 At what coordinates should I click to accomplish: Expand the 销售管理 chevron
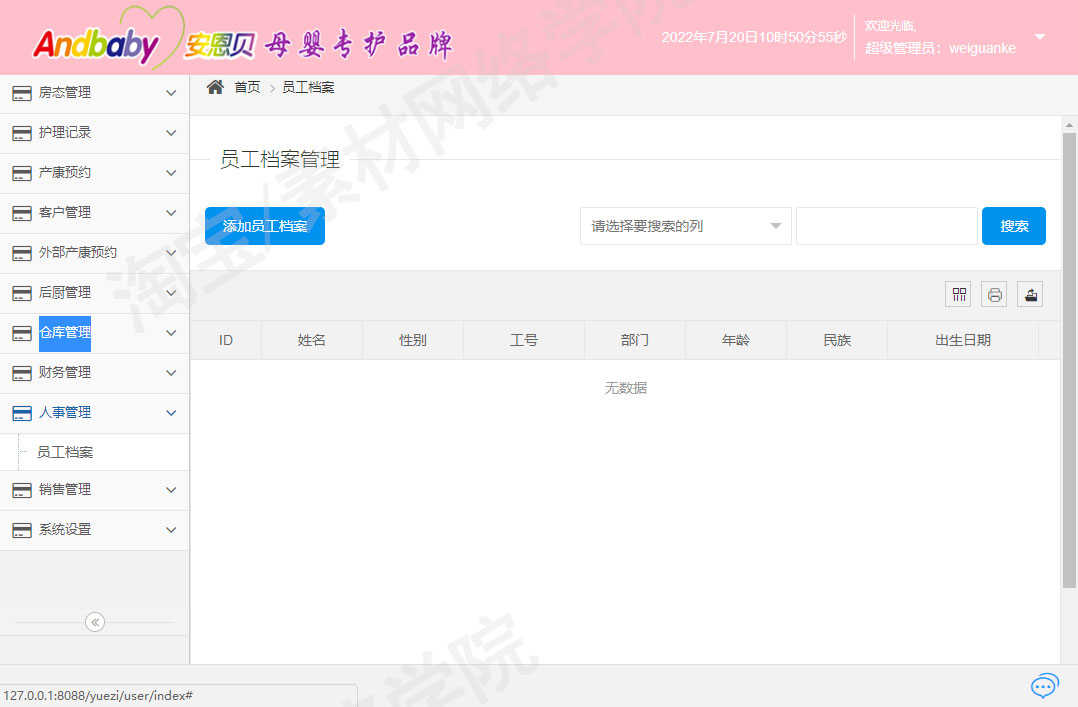171,490
